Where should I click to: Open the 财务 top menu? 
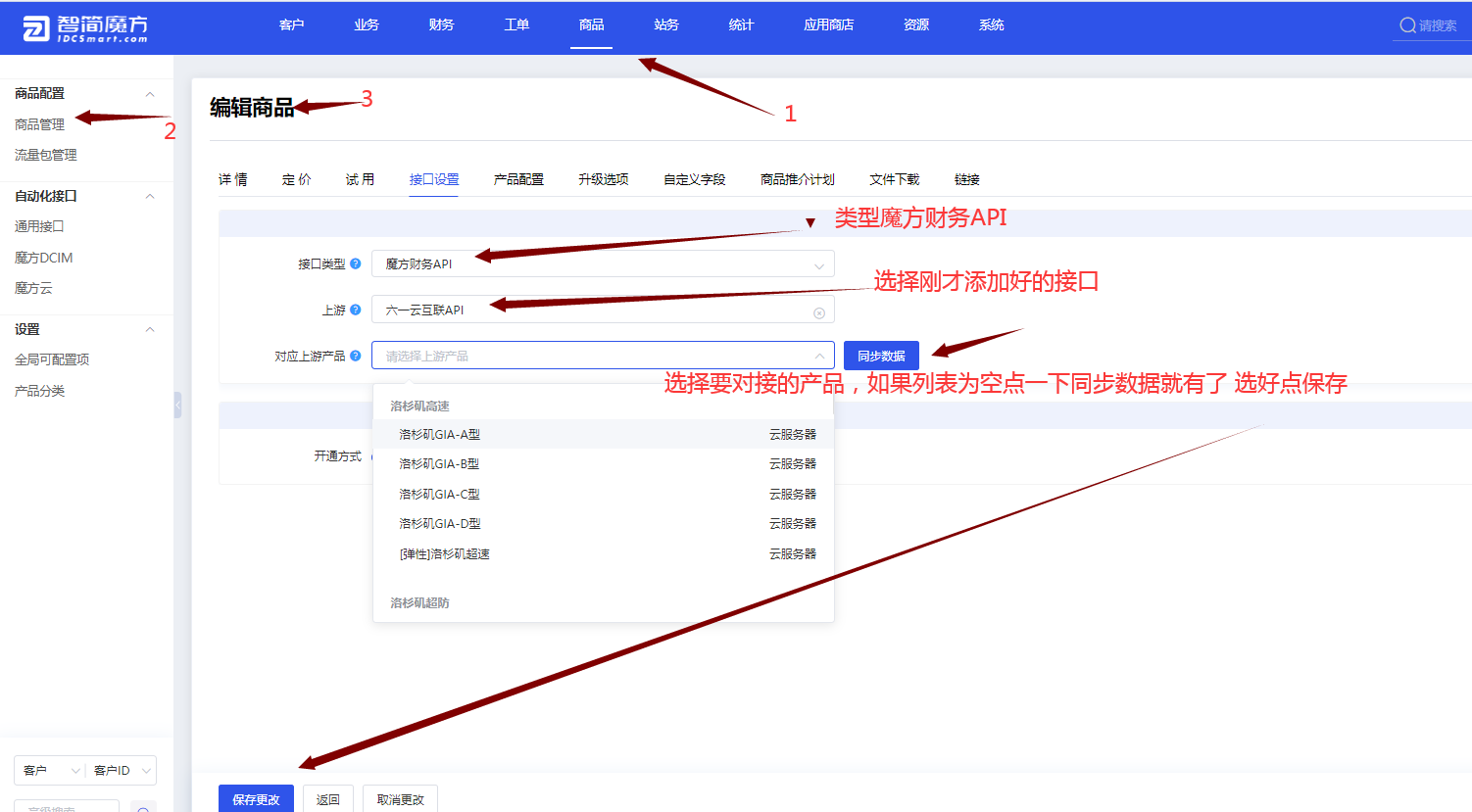click(442, 25)
